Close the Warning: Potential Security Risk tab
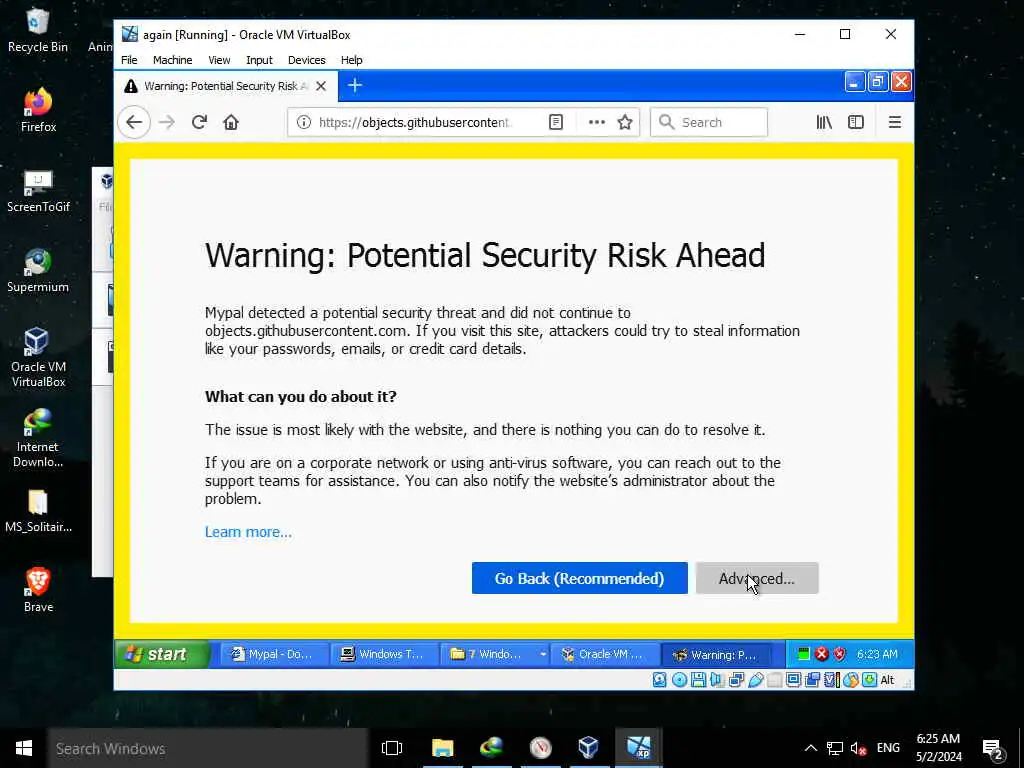The image size is (1024, 768). point(321,86)
